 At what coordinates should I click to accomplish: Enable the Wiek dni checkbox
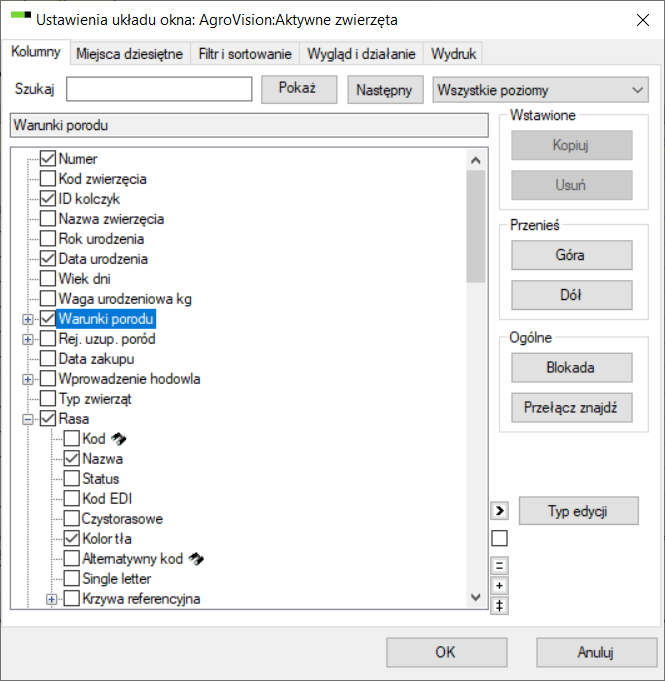tap(48, 278)
